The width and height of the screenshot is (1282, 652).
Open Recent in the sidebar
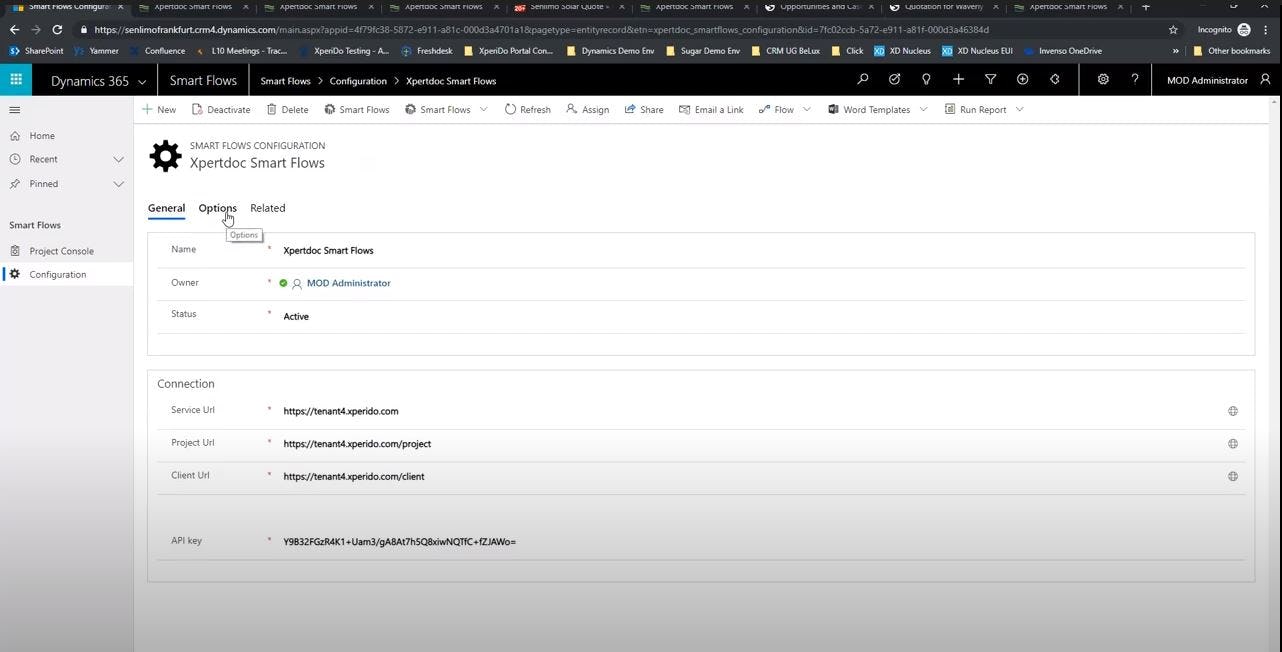pos(43,159)
